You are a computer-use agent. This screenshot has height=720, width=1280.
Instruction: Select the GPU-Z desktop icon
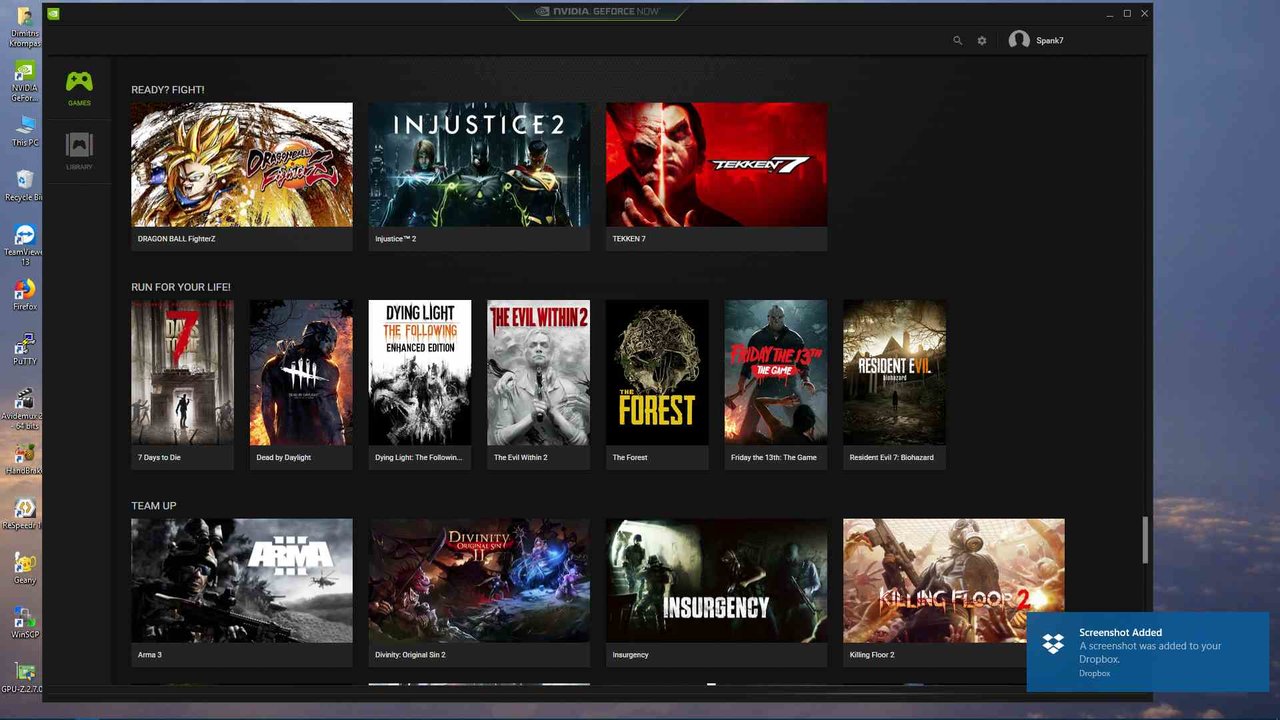(x=24, y=677)
